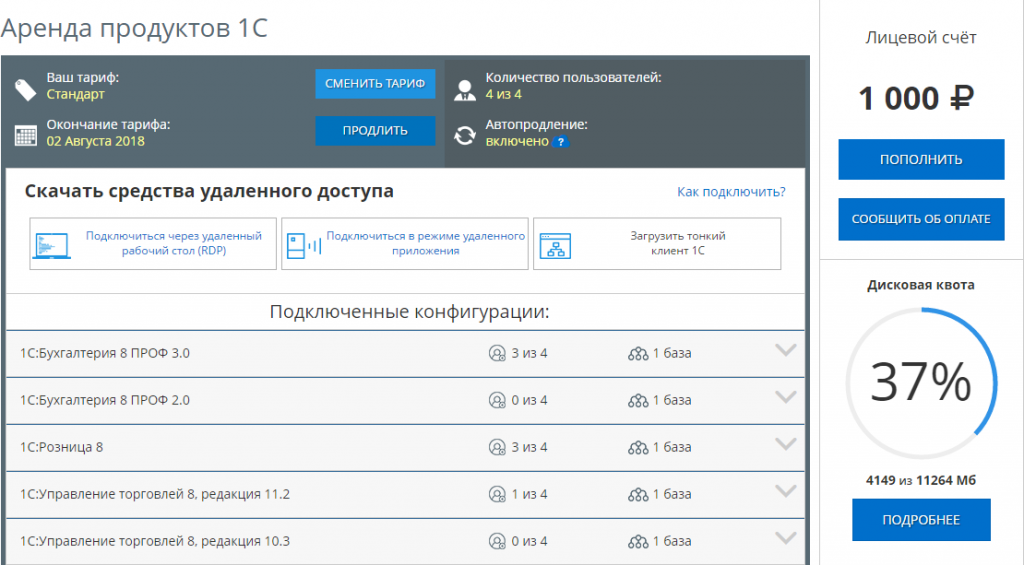Click database icon in 1С:Розница 8 row
The image size is (1024, 565).
(x=638, y=448)
